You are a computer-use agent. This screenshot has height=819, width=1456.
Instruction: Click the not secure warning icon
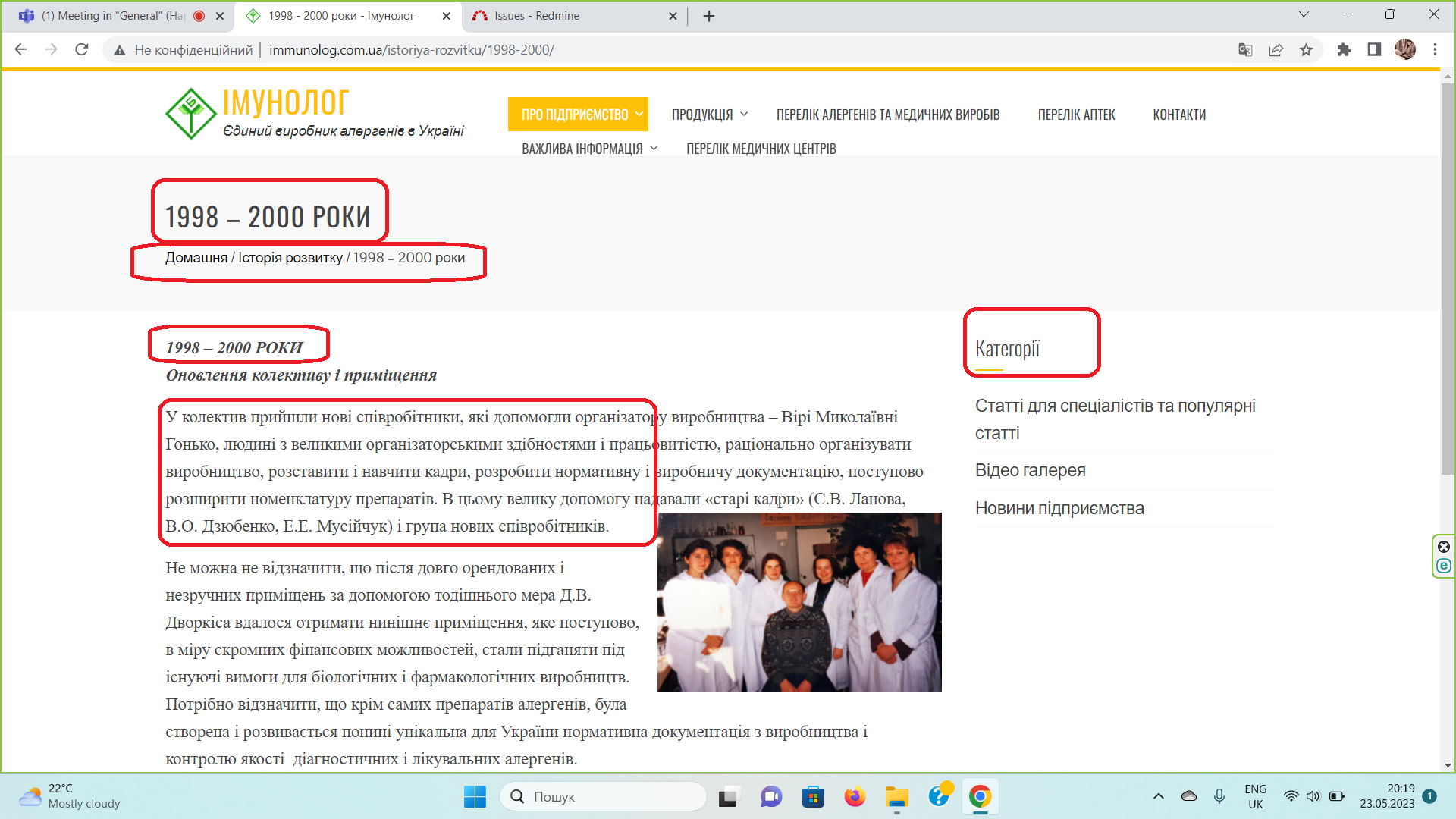click(x=119, y=50)
